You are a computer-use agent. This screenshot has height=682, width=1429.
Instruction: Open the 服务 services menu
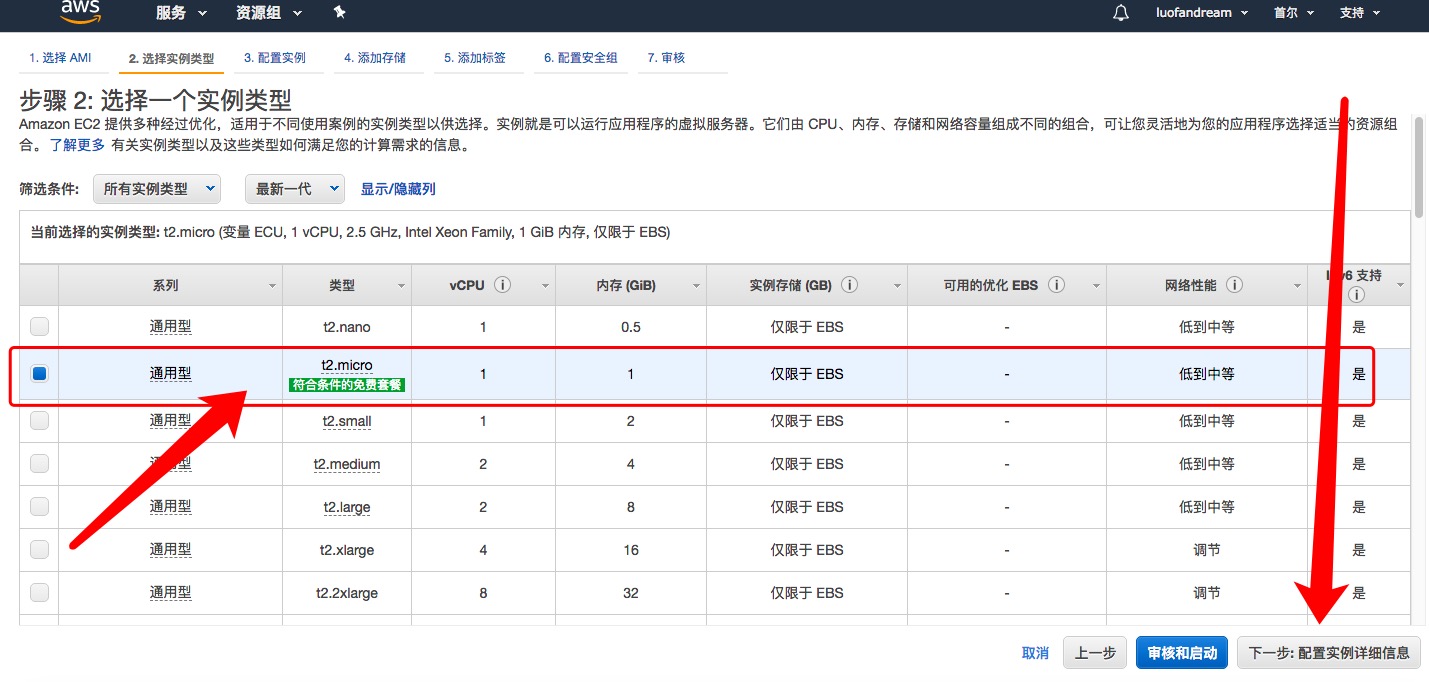pos(181,13)
